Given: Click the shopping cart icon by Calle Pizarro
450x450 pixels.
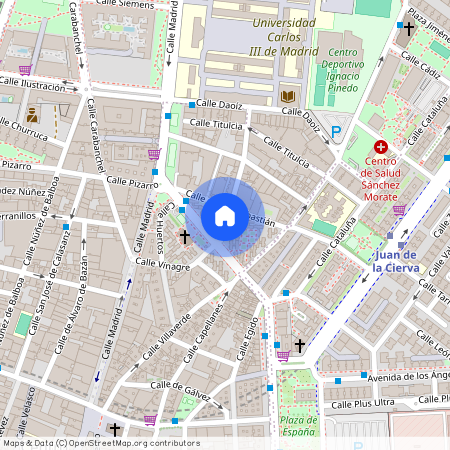Looking at the screenshot, I should pyautogui.click(x=154, y=154).
